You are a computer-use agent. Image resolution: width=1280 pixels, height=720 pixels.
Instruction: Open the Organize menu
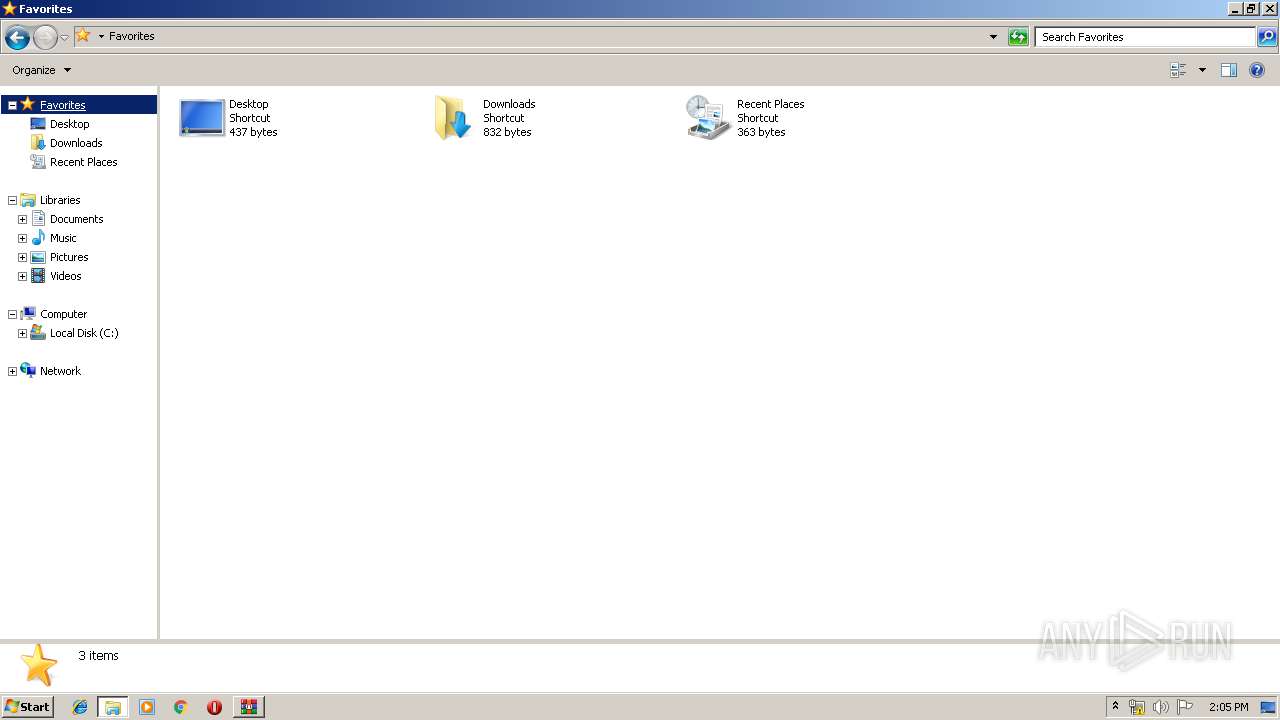click(x=42, y=70)
